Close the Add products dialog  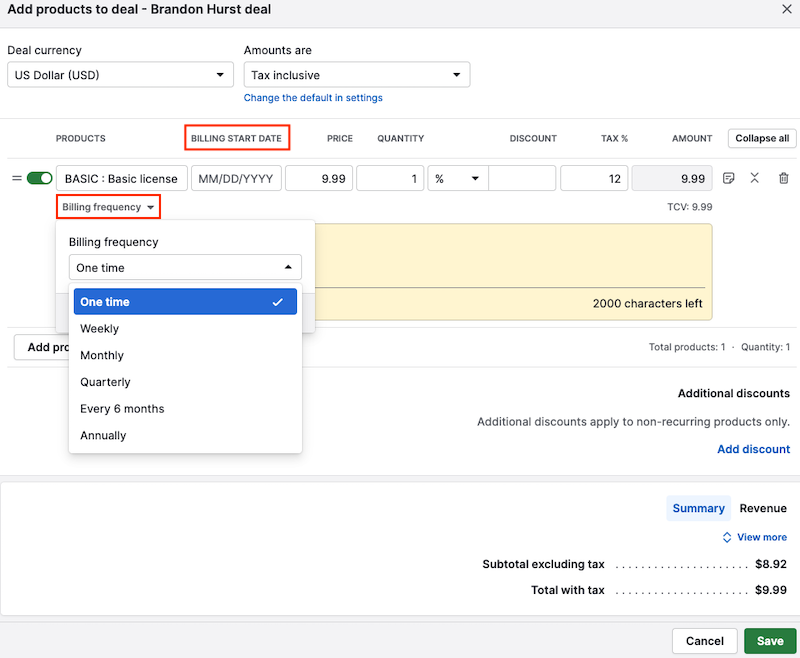point(785,11)
